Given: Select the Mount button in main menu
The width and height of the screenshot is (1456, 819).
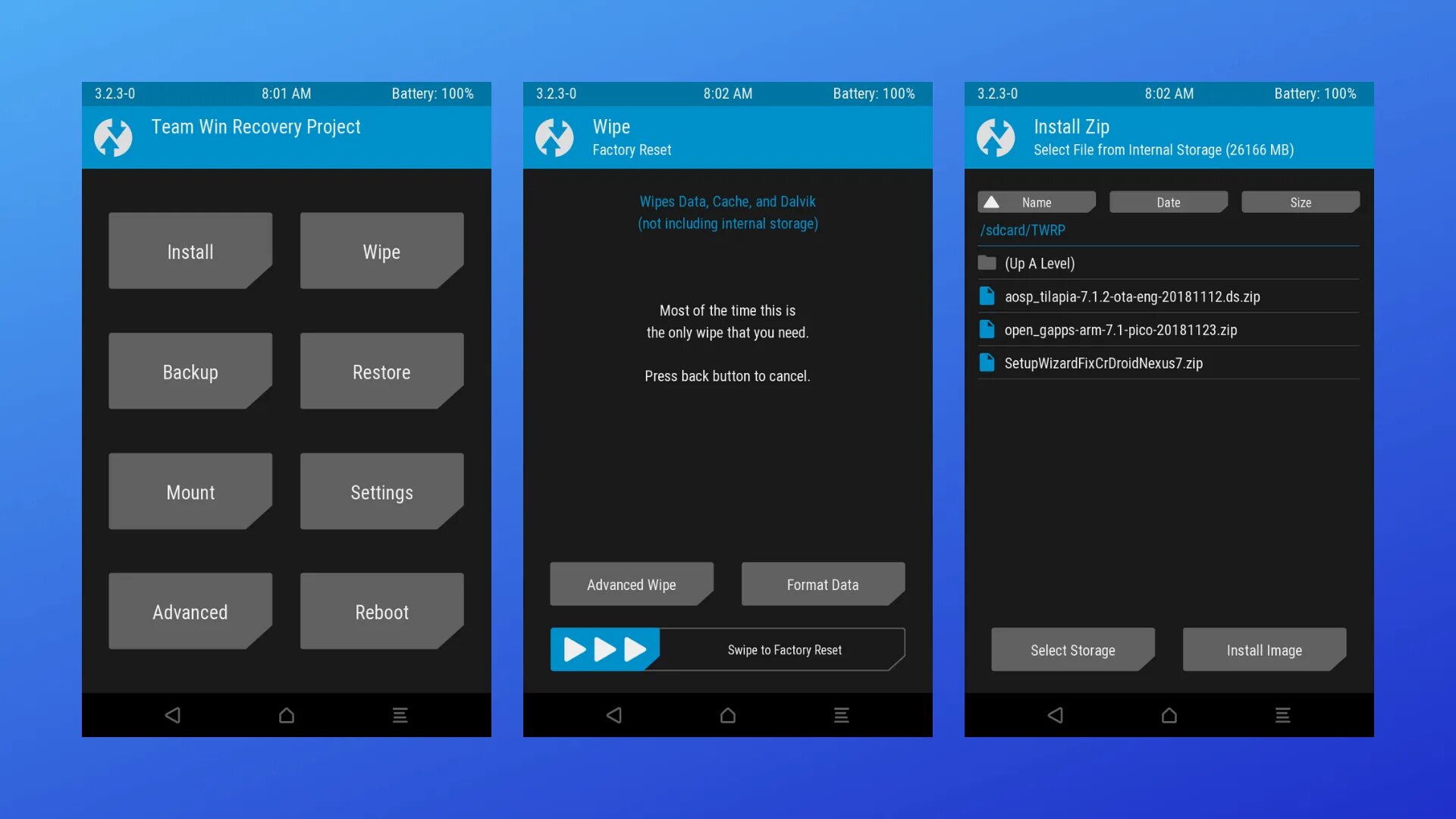Looking at the screenshot, I should click(x=190, y=492).
